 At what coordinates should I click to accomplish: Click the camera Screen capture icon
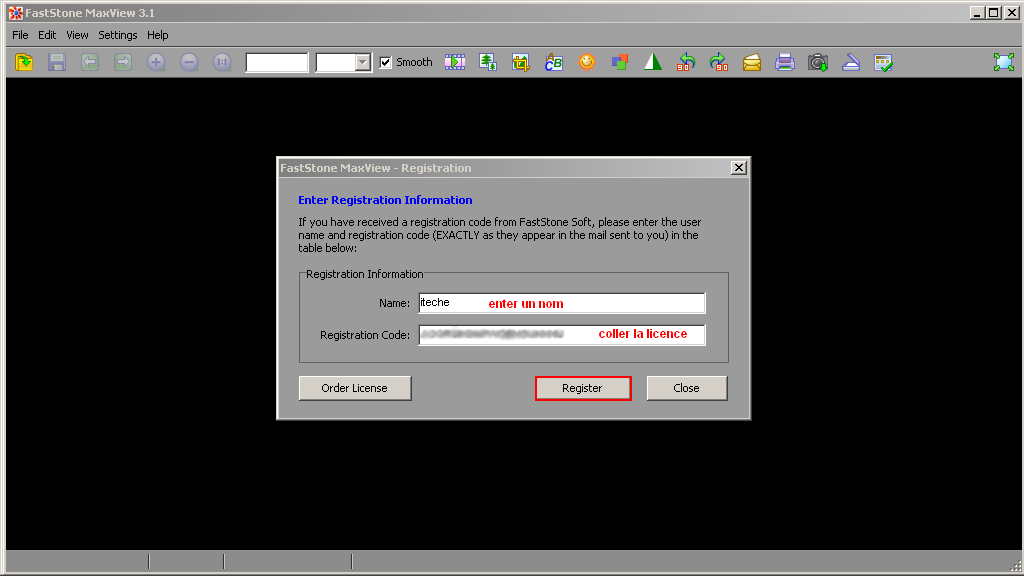pos(818,62)
